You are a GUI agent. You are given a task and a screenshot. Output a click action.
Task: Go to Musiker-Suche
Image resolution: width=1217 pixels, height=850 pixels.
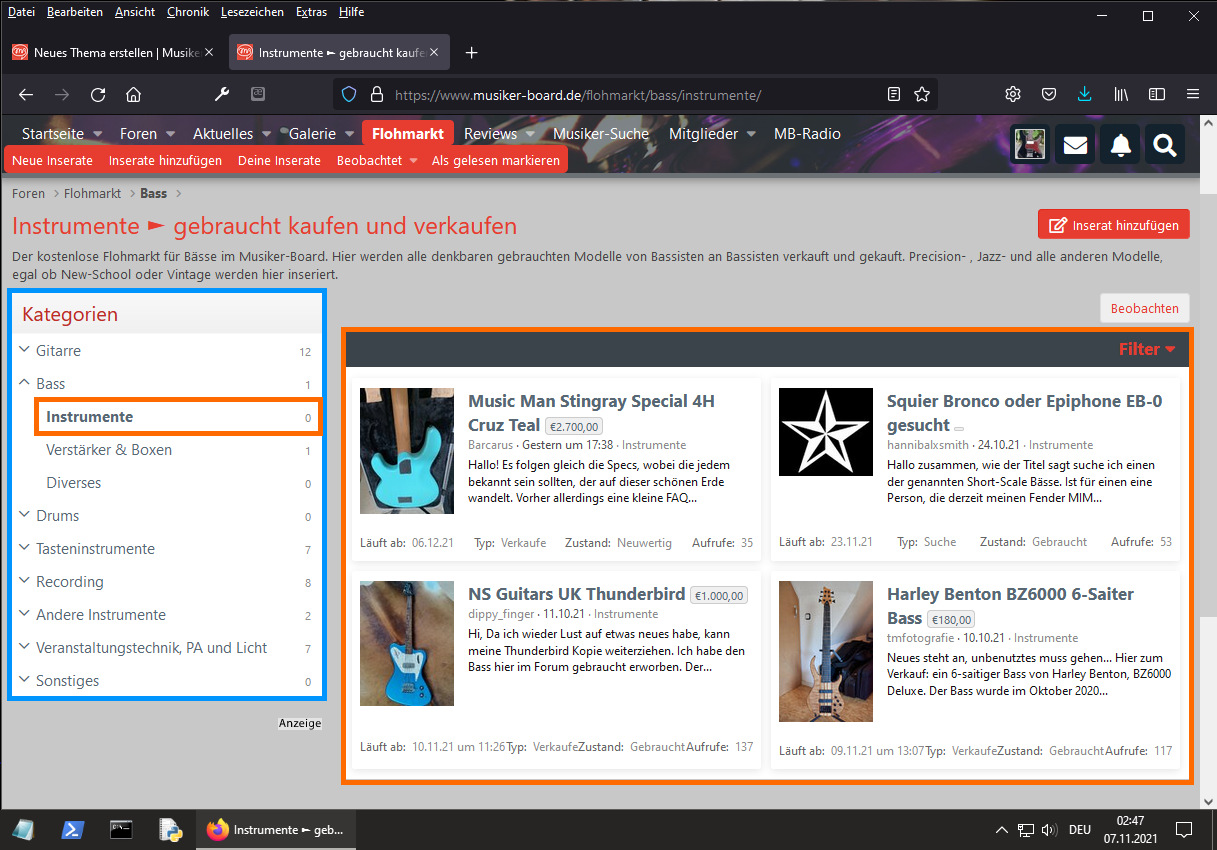pyautogui.click(x=601, y=133)
